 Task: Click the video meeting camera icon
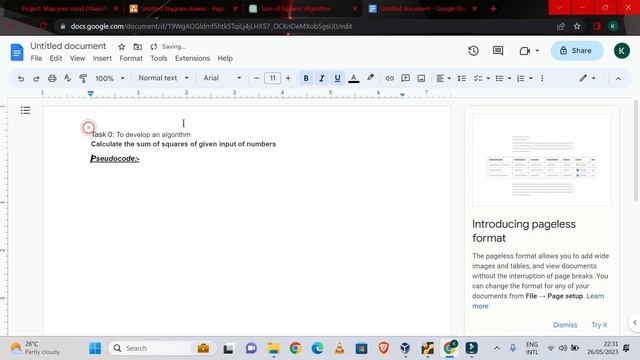[x=525, y=51]
